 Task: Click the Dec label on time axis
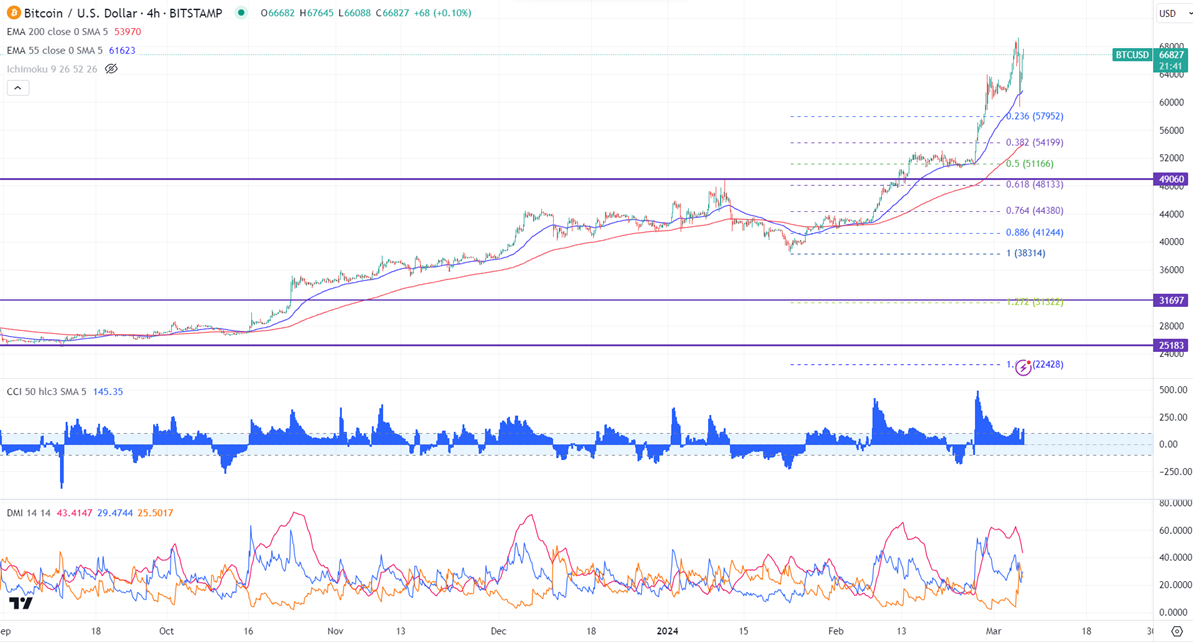click(498, 631)
